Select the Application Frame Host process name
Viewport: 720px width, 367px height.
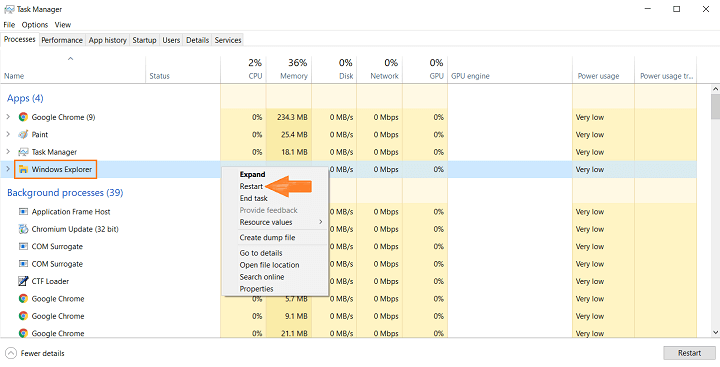coord(71,212)
